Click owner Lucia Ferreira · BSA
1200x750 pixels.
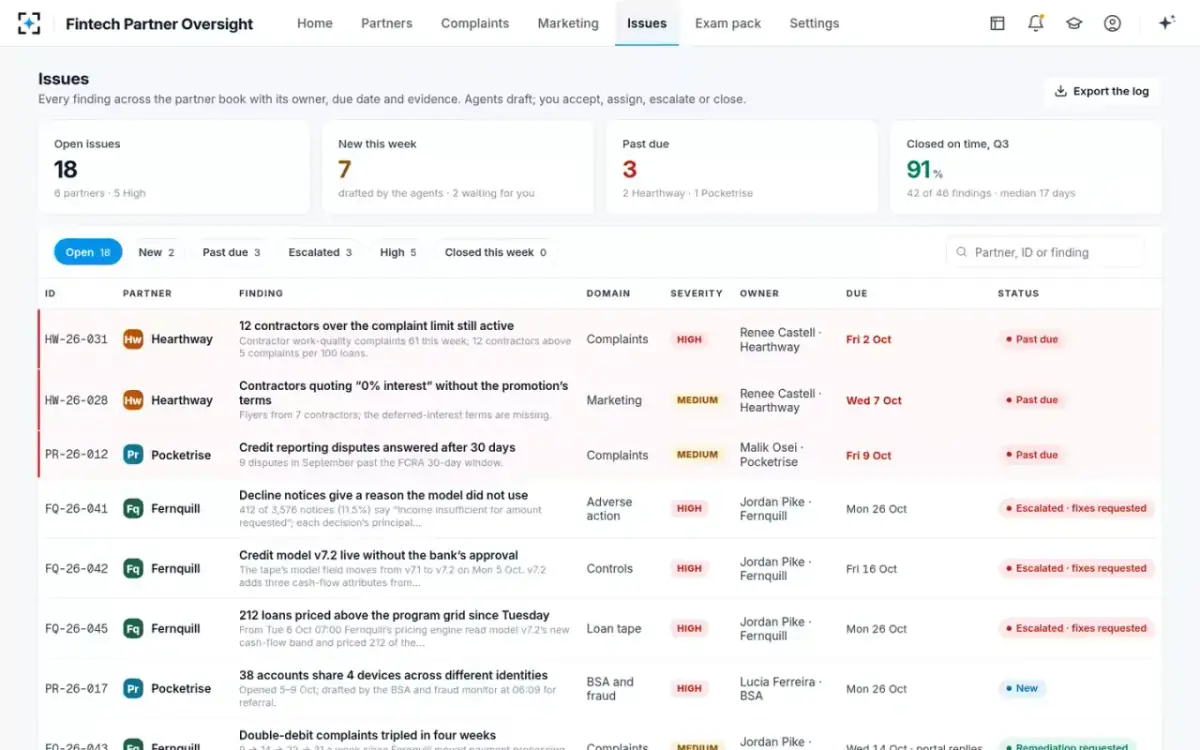(x=781, y=688)
